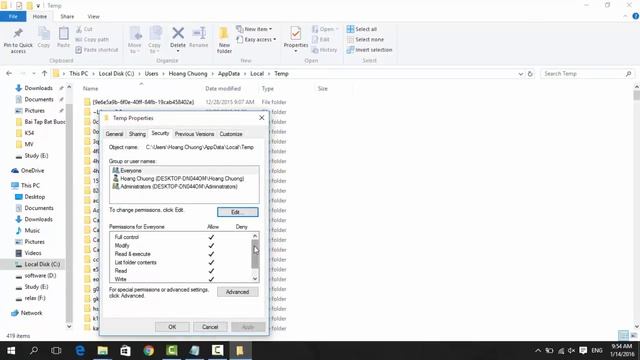Open the New item dropdown
The image size is (640, 360).
tap(254, 29)
